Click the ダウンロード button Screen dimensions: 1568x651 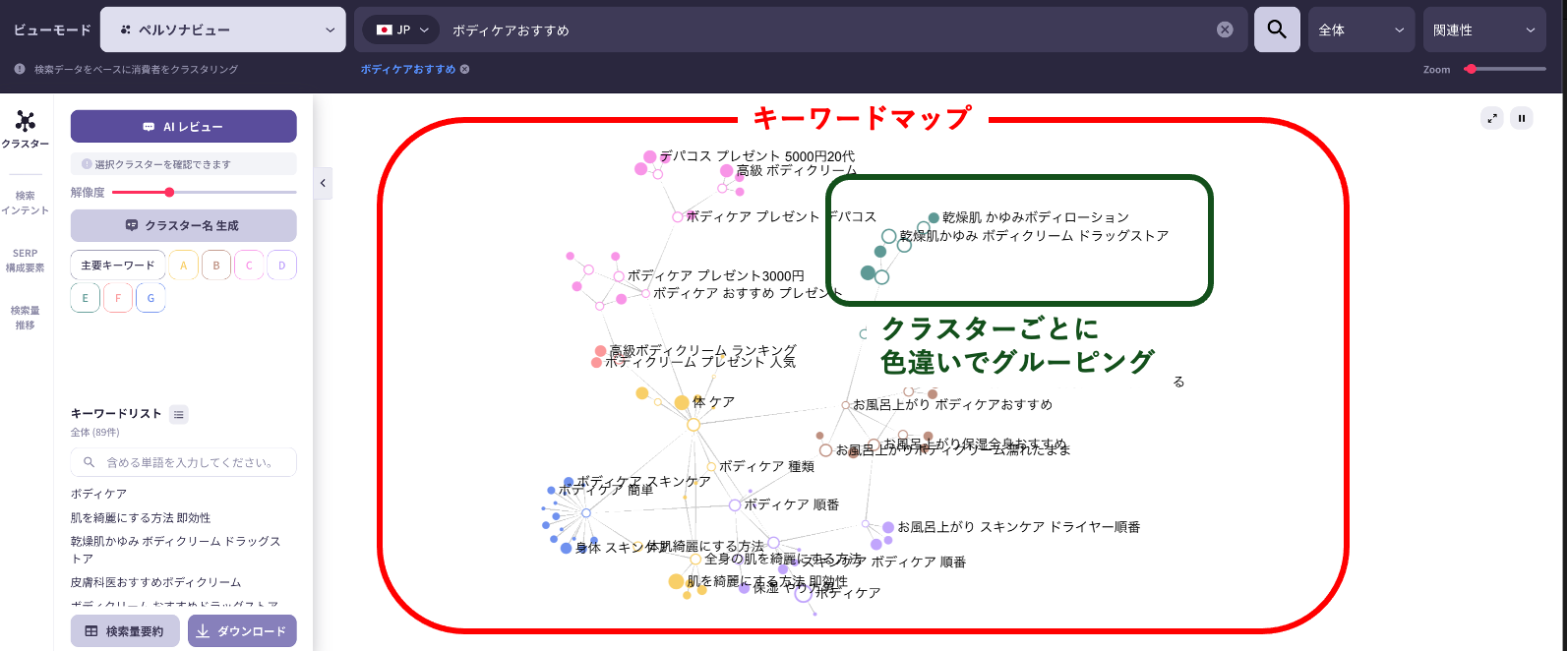[242, 631]
